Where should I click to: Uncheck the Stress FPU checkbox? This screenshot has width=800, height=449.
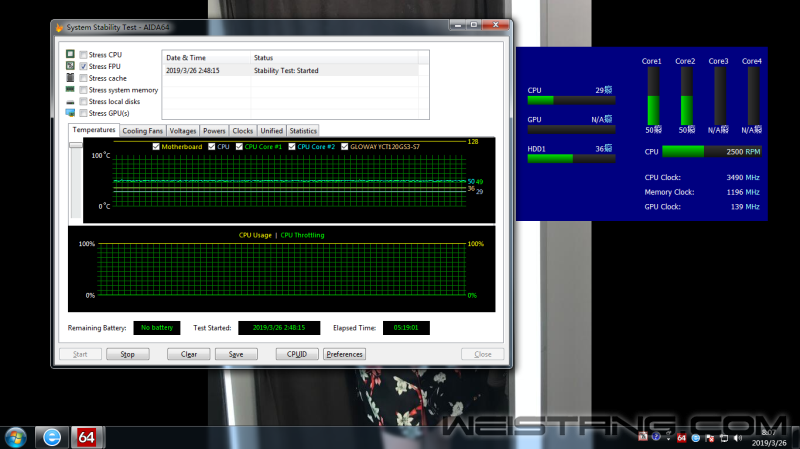(x=83, y=66)
